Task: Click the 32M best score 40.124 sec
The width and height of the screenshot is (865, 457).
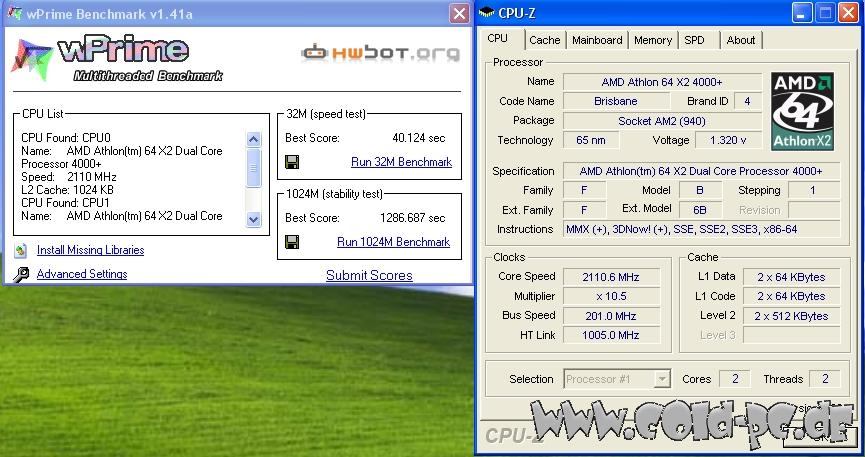Action: point(419,138)
